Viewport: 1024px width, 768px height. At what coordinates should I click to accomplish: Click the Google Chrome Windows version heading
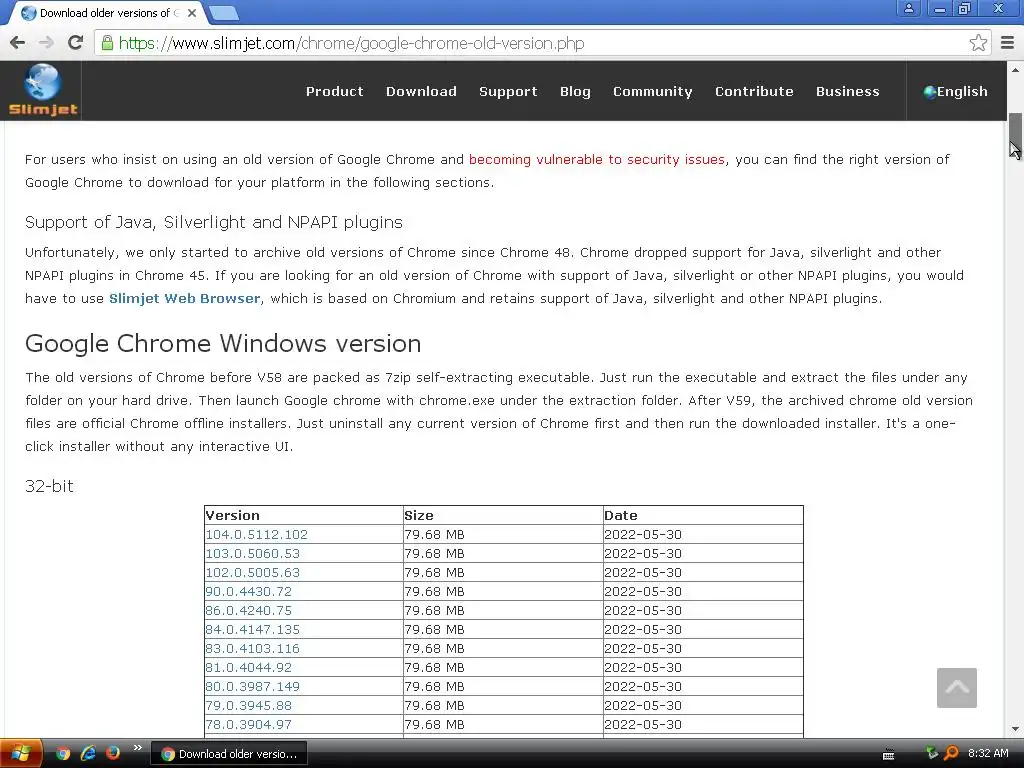click(x=223, y=344)
